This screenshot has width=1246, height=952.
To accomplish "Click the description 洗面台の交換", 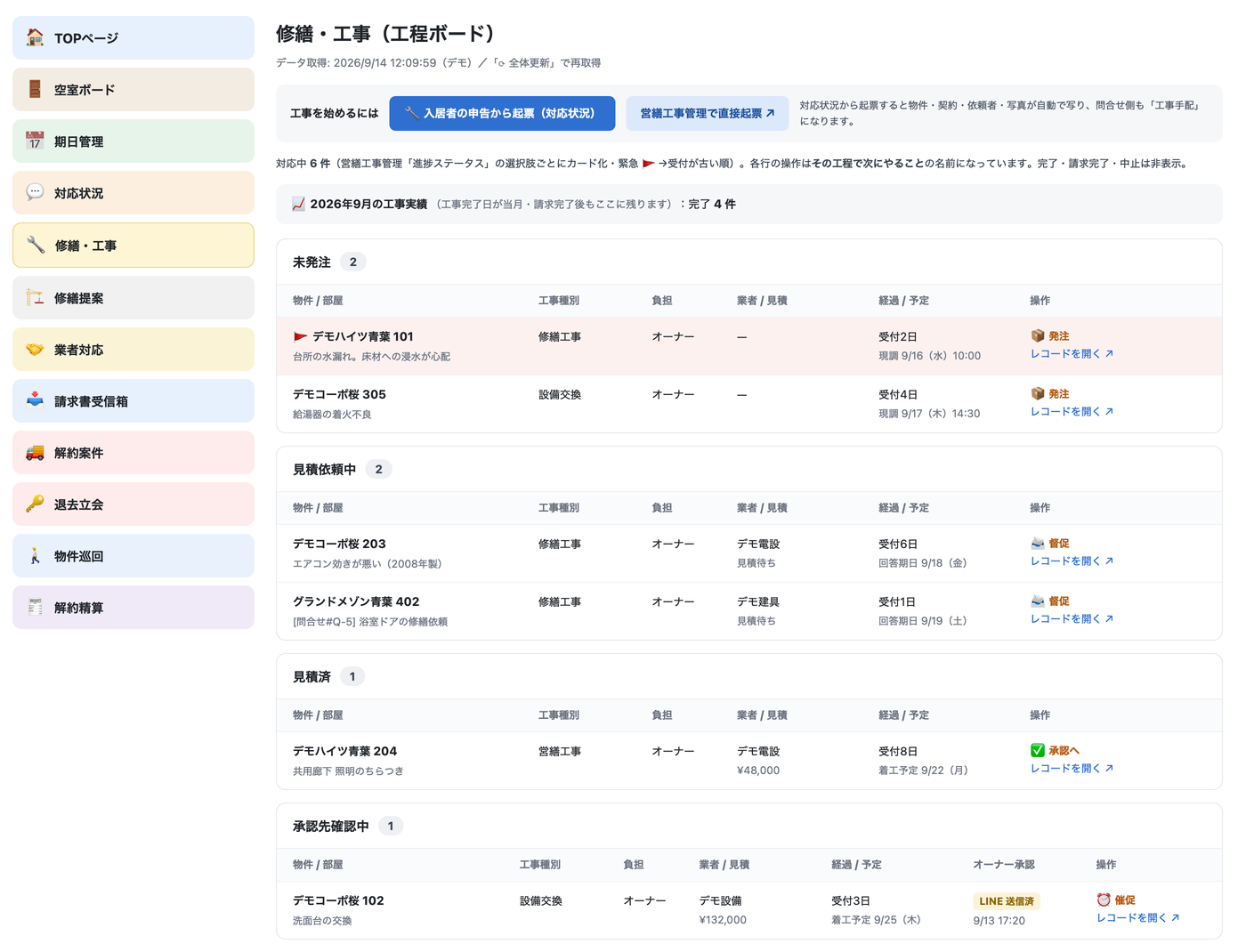I will click(322, 921).
